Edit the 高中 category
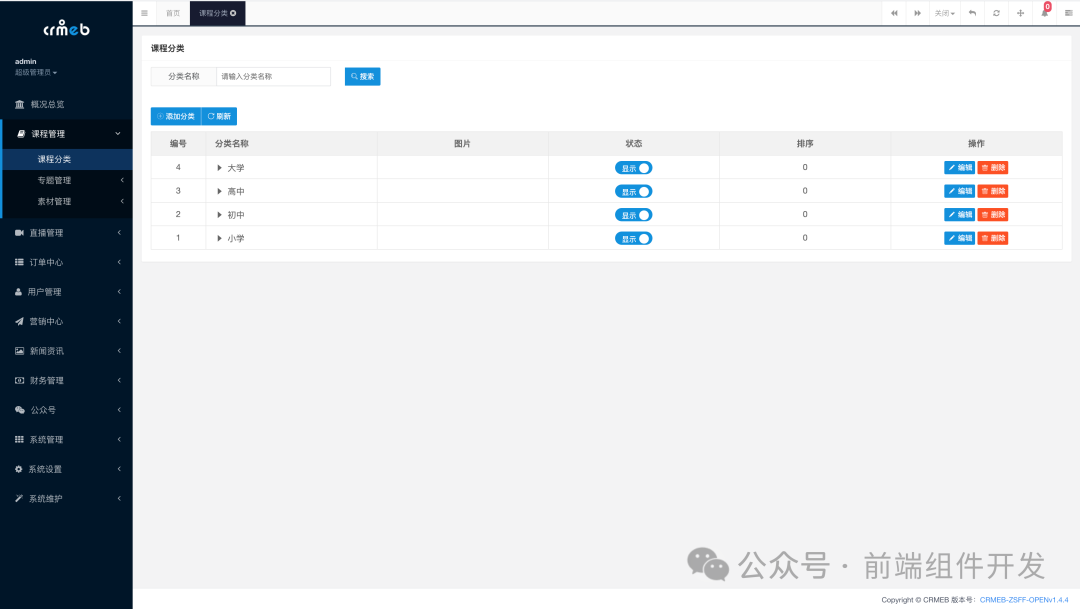The image size is (1080, 609). (x=959, y=191)
